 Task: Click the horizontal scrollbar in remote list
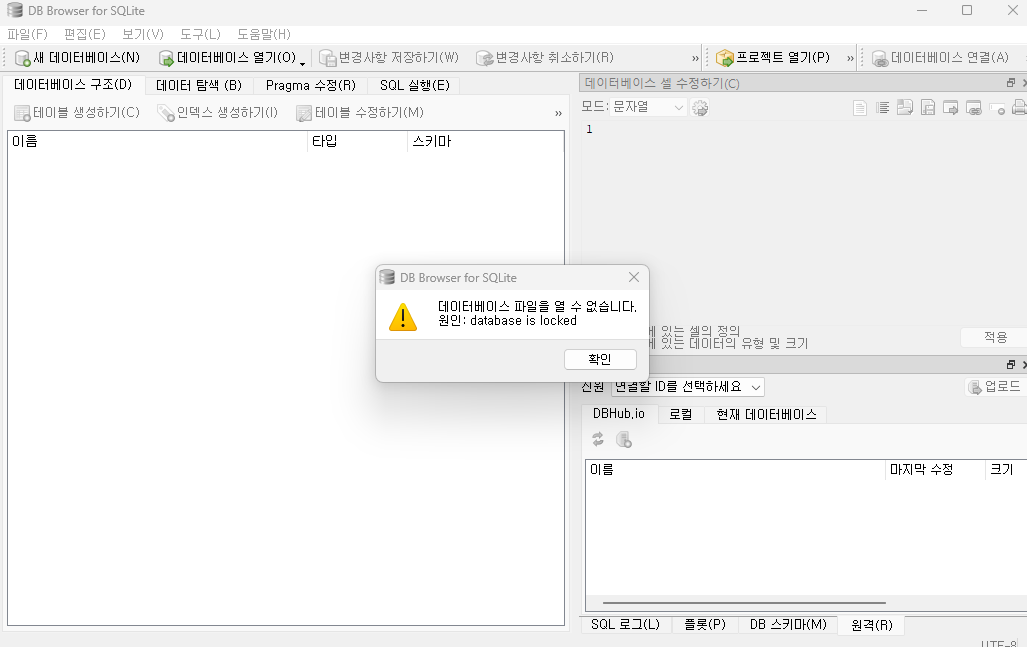point(744,602)
